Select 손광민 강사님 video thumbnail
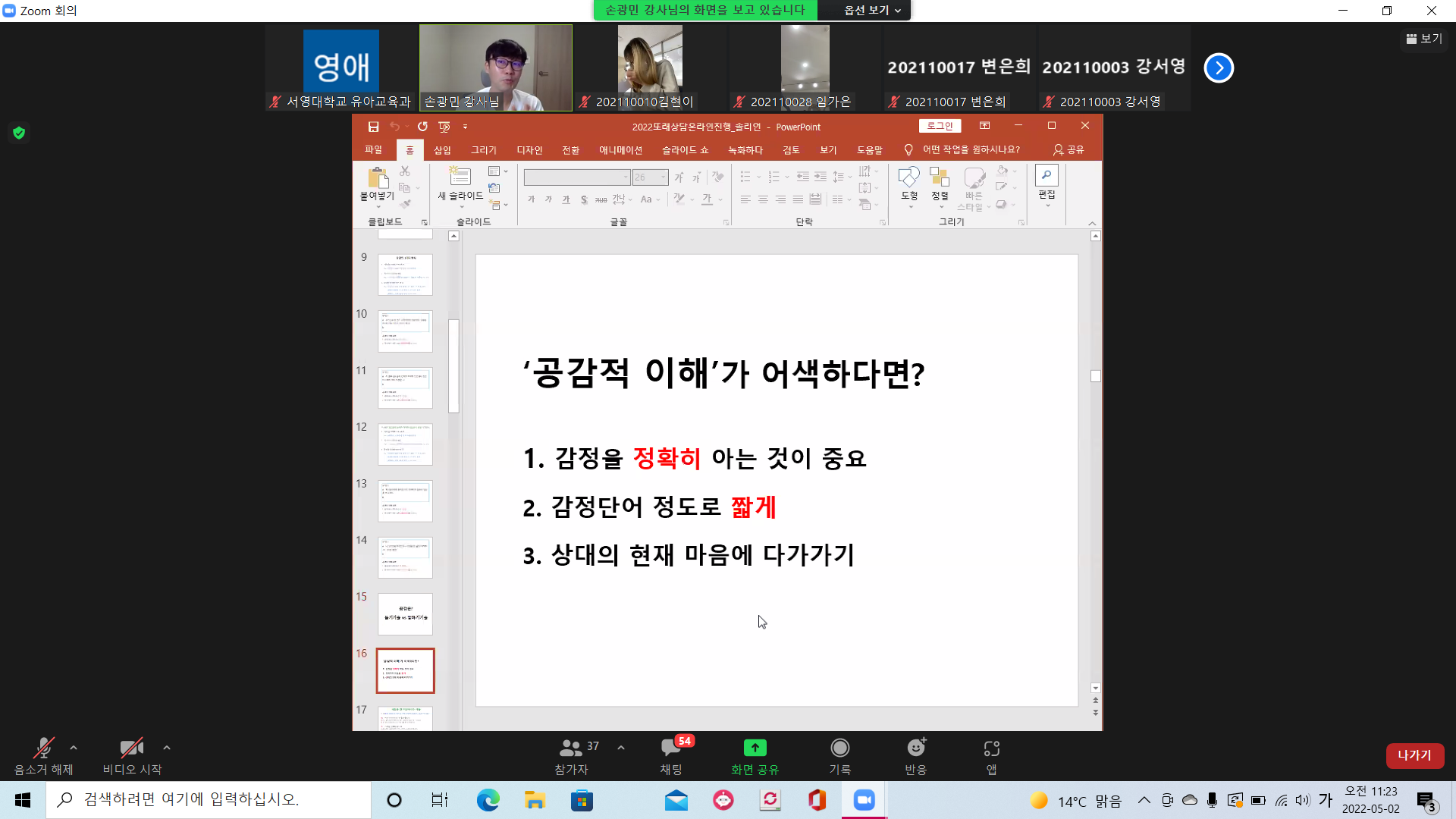This screenshot has width=1456, height=819. 496,67
